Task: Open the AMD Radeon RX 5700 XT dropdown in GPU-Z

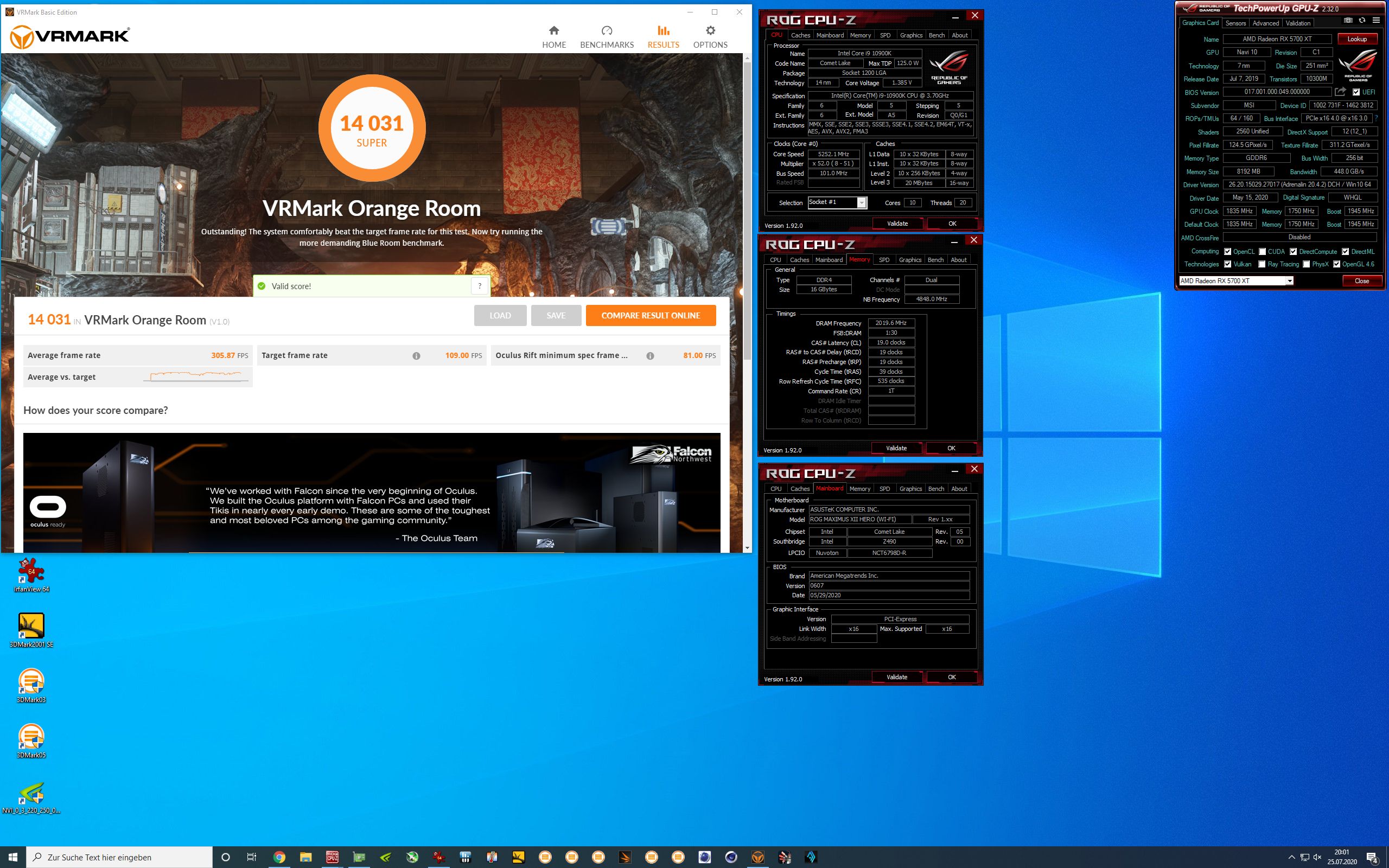Action: pyautogui.click(x=1289, y=280)
